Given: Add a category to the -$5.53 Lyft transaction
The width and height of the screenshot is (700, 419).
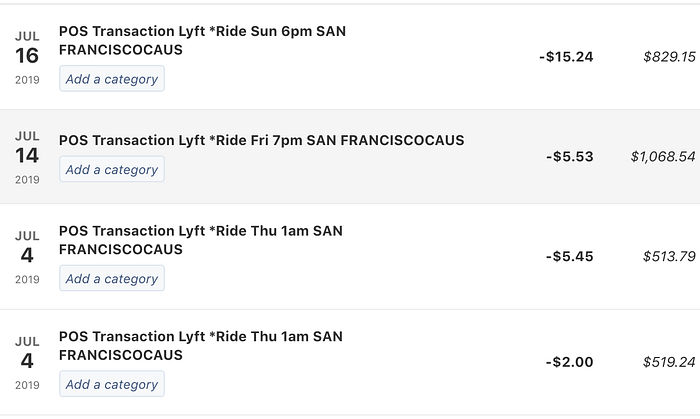Looking at the screenshot, I should tap(111, 170).
